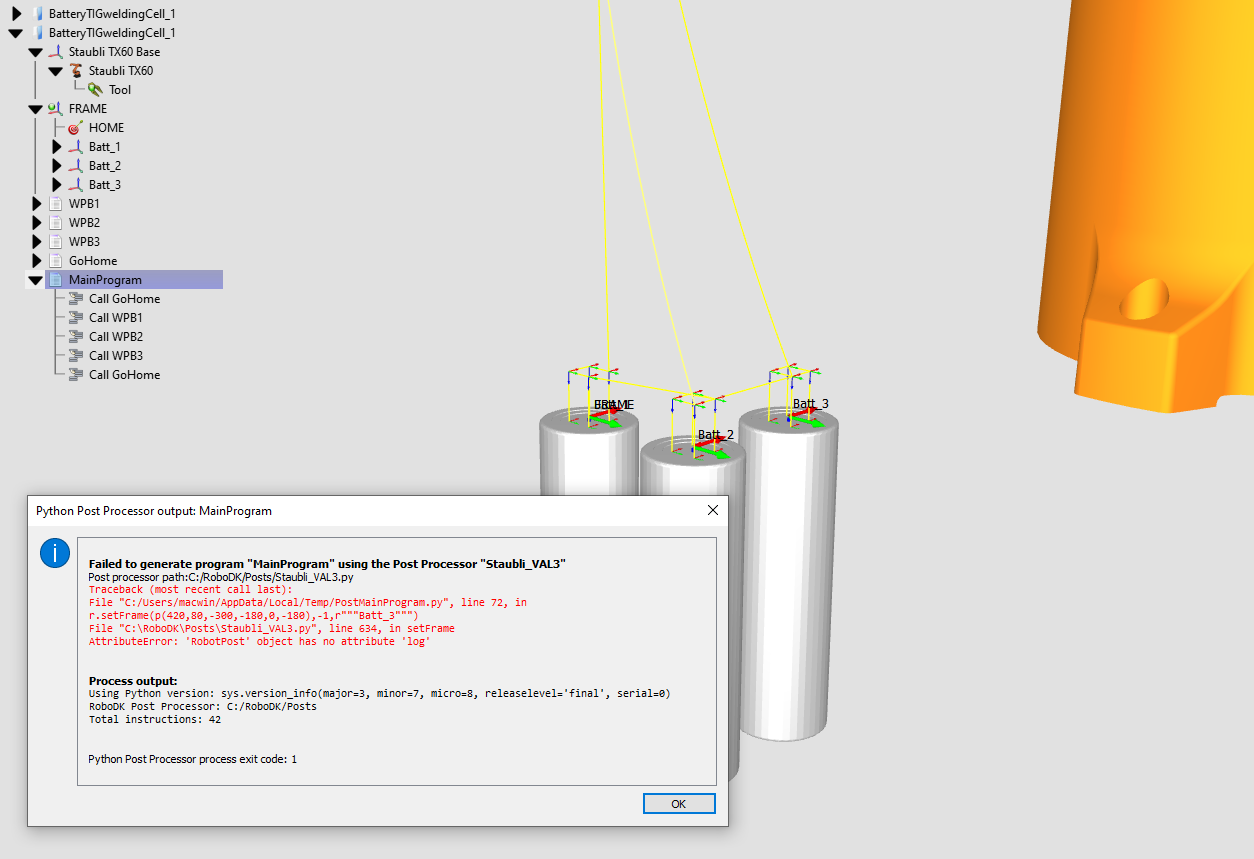The width and height of the screenshot is (1254, 859).
Task: Select the Tool icon under Staubli TX60
Action: click(x=96, y=90)
